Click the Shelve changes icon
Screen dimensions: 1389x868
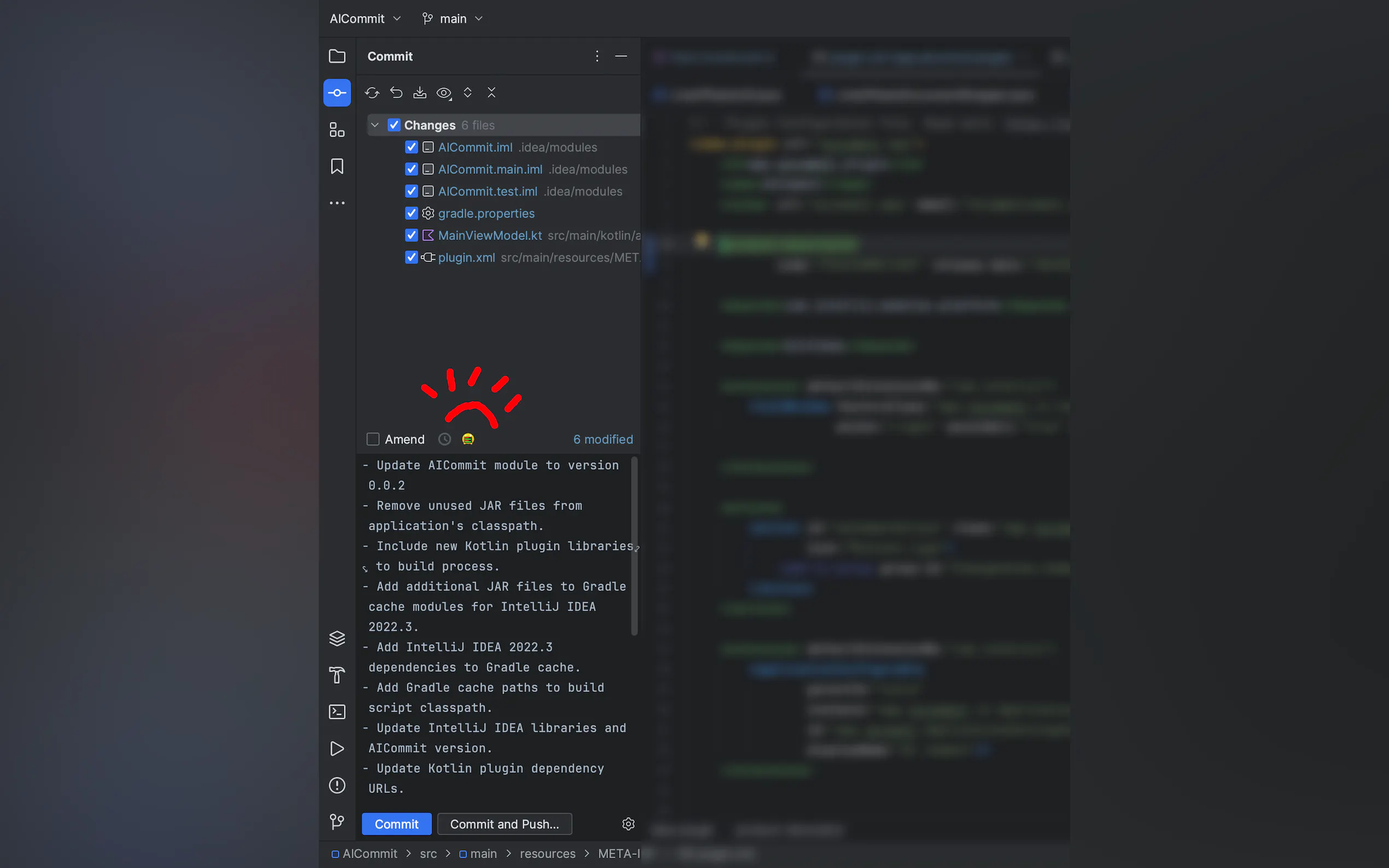pos(420,92)
